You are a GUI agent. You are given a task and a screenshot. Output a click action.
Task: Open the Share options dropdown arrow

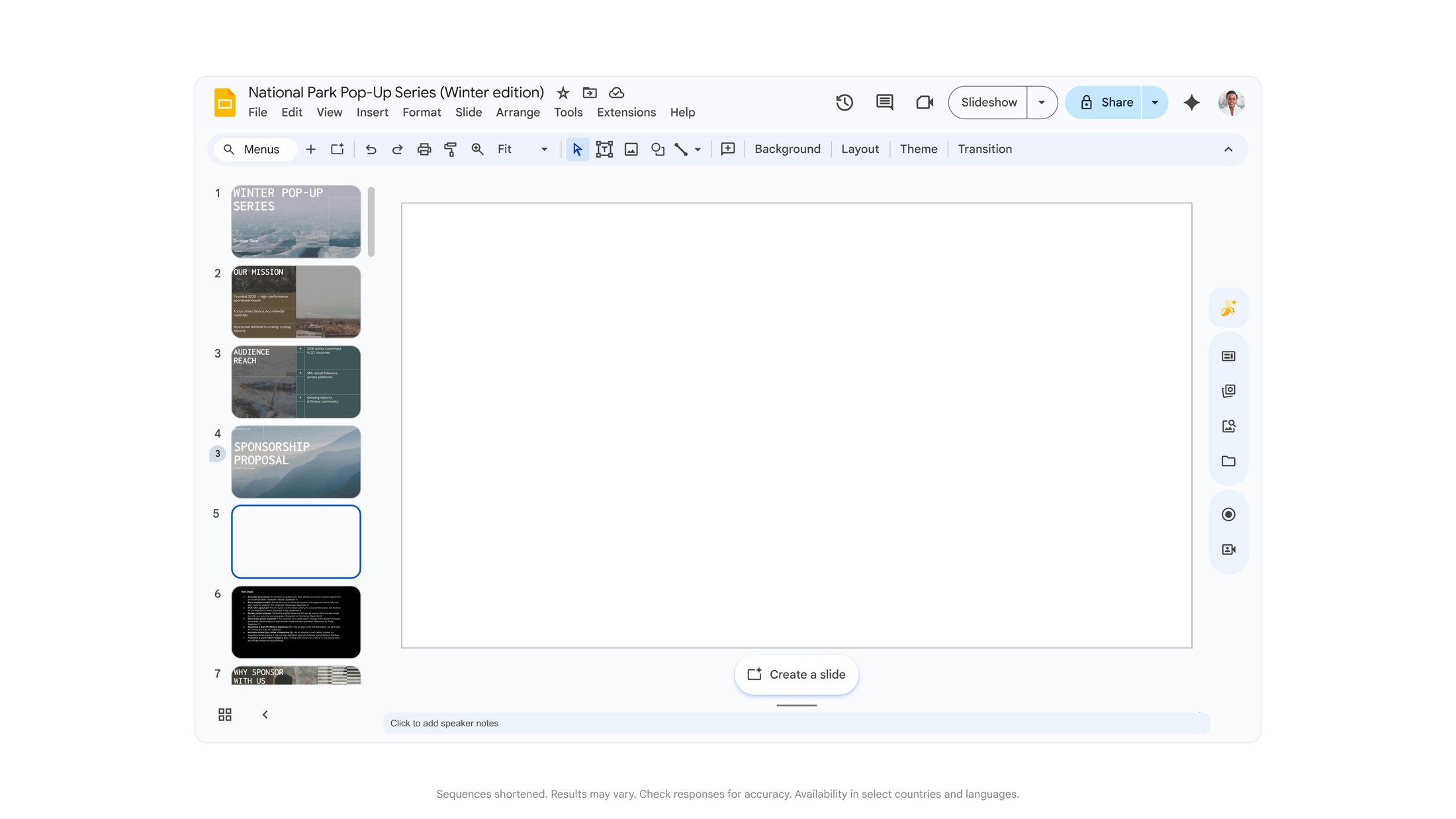pos(1154,102)
